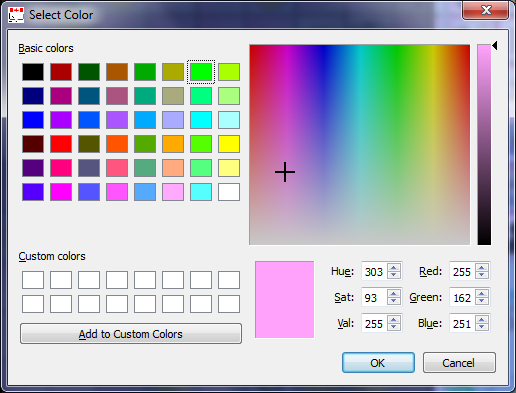The image size is (516, 393).
Task: Cancel the color selection
Action: click(459, 363)
